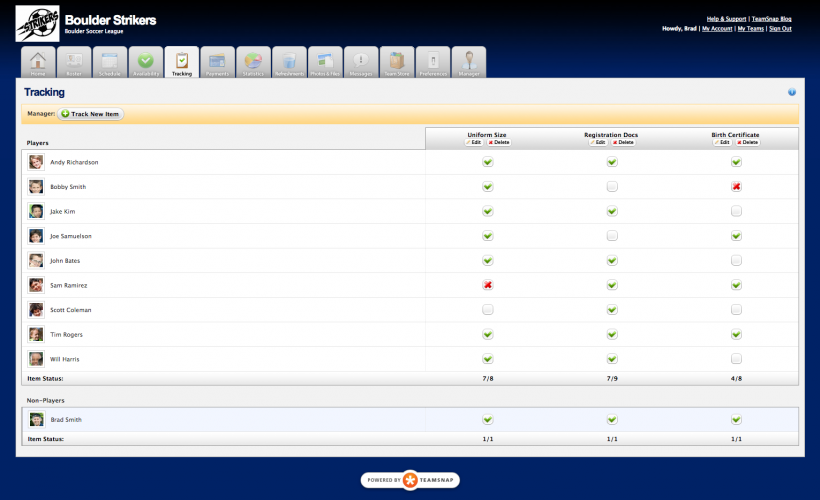Open the Refreshments tab
The height and width of the screenshot is (500, 820).
click(289, 62)
